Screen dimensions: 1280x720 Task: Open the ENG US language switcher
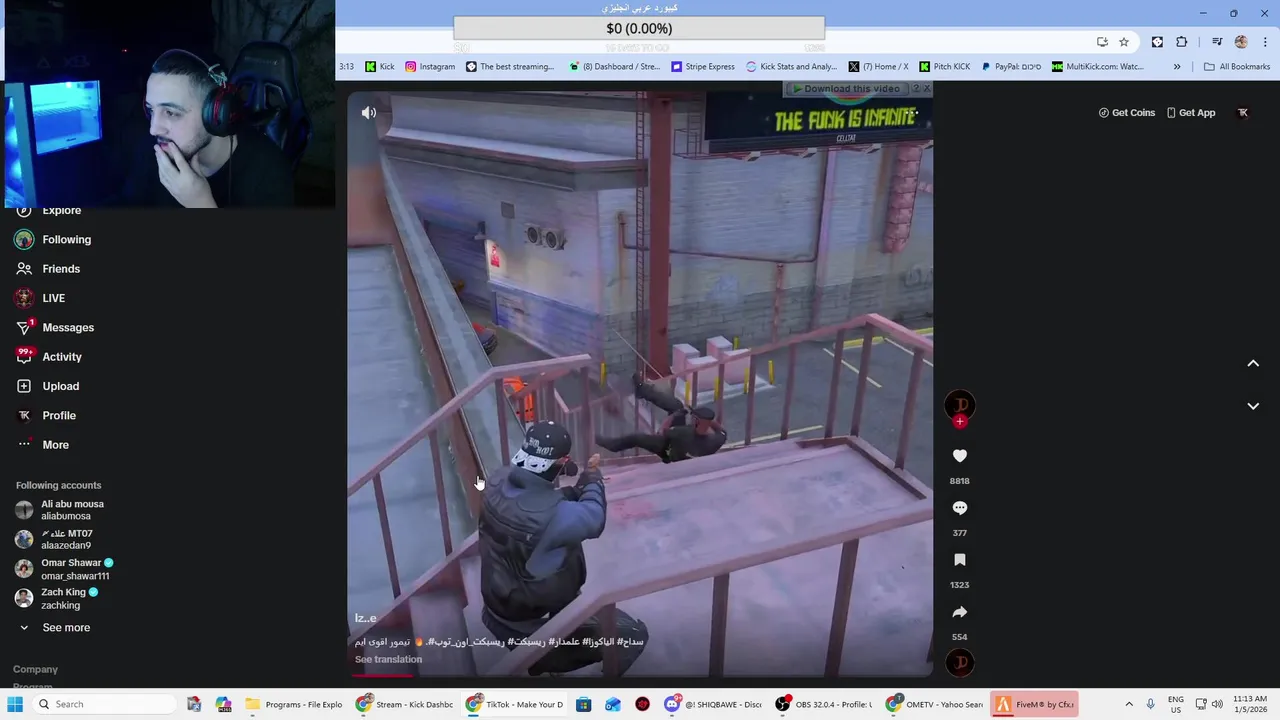pos(1176,704)
